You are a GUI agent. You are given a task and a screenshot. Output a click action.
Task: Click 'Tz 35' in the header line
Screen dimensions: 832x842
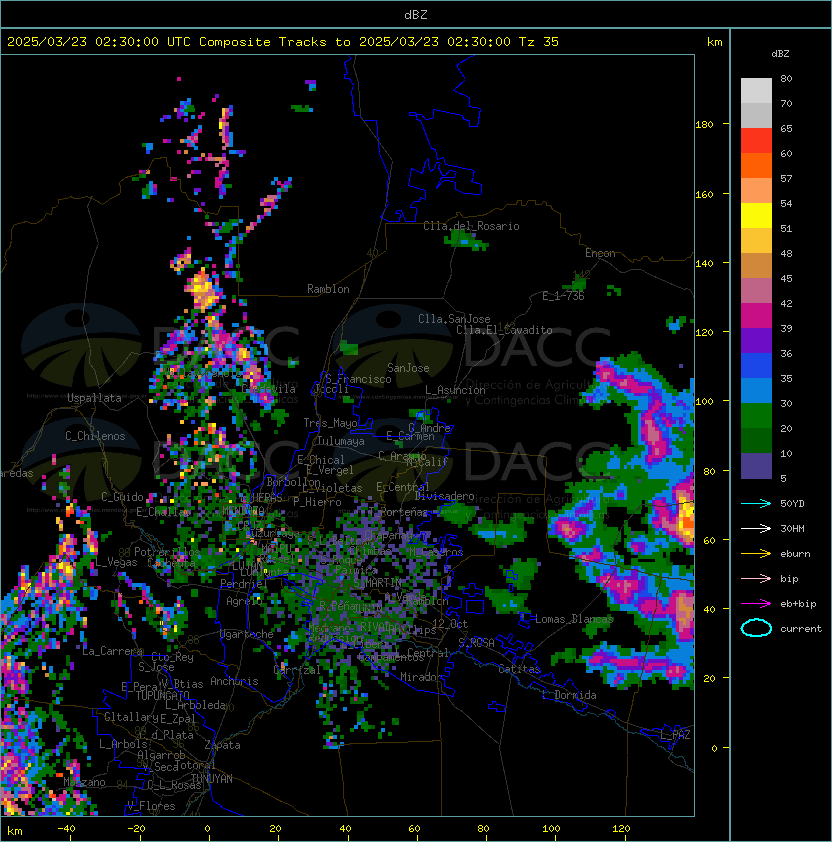pyautogui.click(x=539, y=42)
